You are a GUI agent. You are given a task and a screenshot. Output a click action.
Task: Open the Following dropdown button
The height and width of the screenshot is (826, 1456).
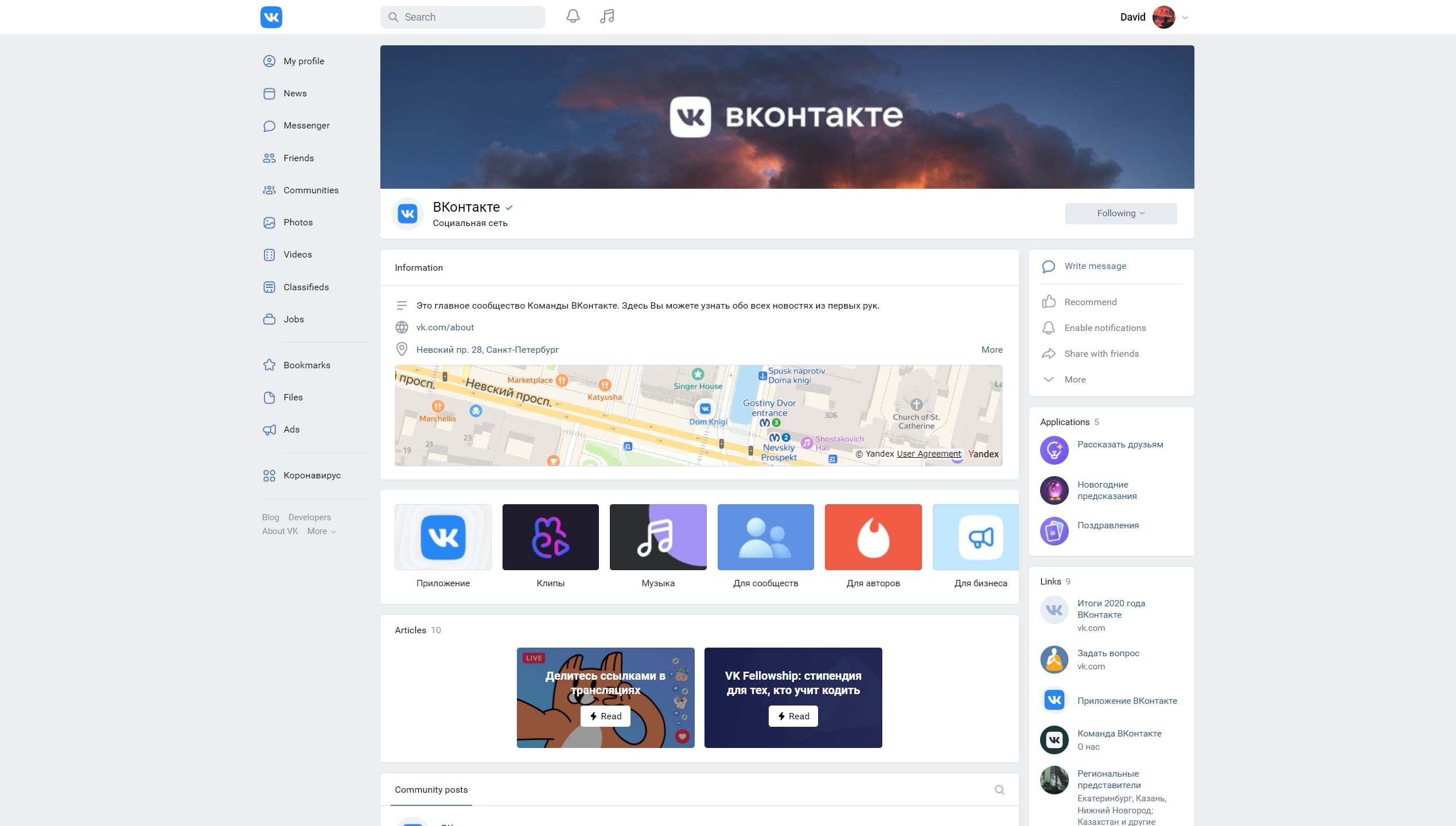[1120, 213]
